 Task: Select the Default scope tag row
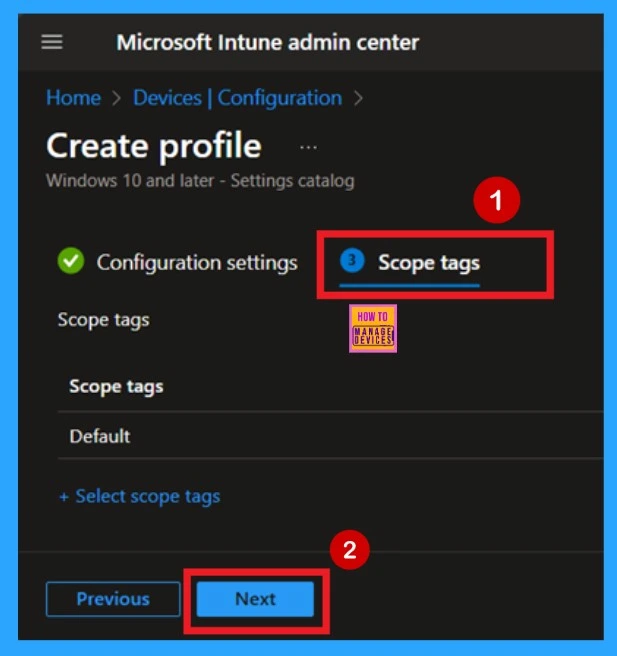(330, 436)
